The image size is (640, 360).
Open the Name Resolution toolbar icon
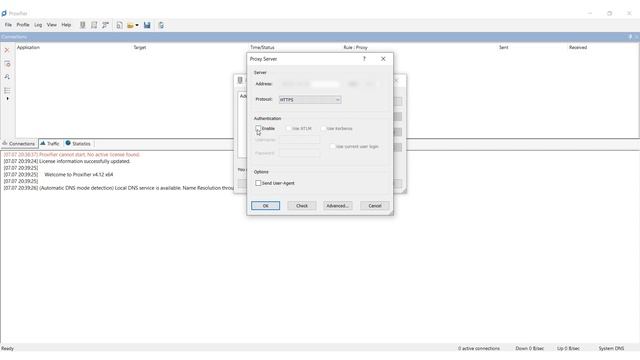pyautogui.click(x=105, y=25)
